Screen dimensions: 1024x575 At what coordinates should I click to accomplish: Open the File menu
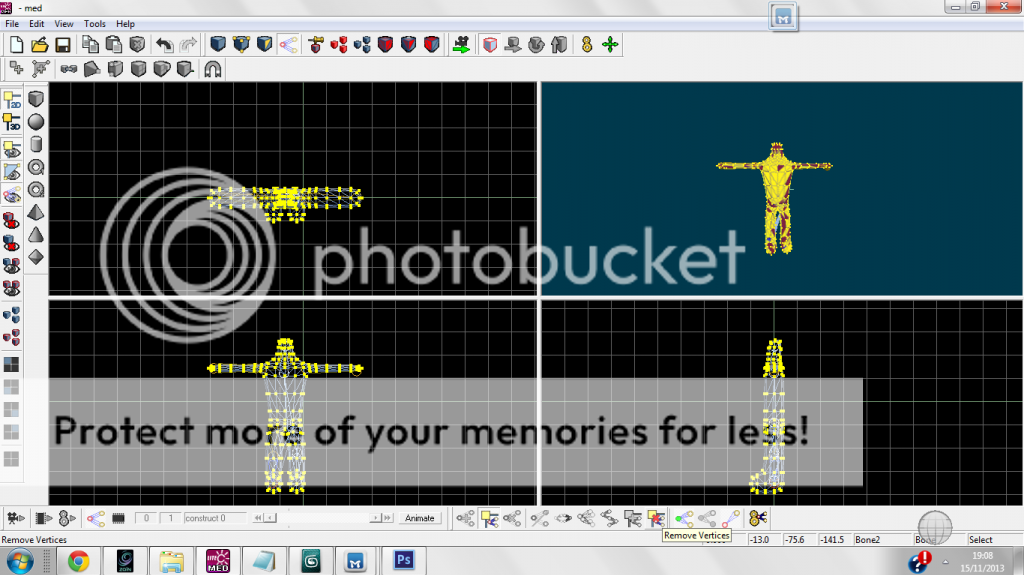tap(12, 24)
